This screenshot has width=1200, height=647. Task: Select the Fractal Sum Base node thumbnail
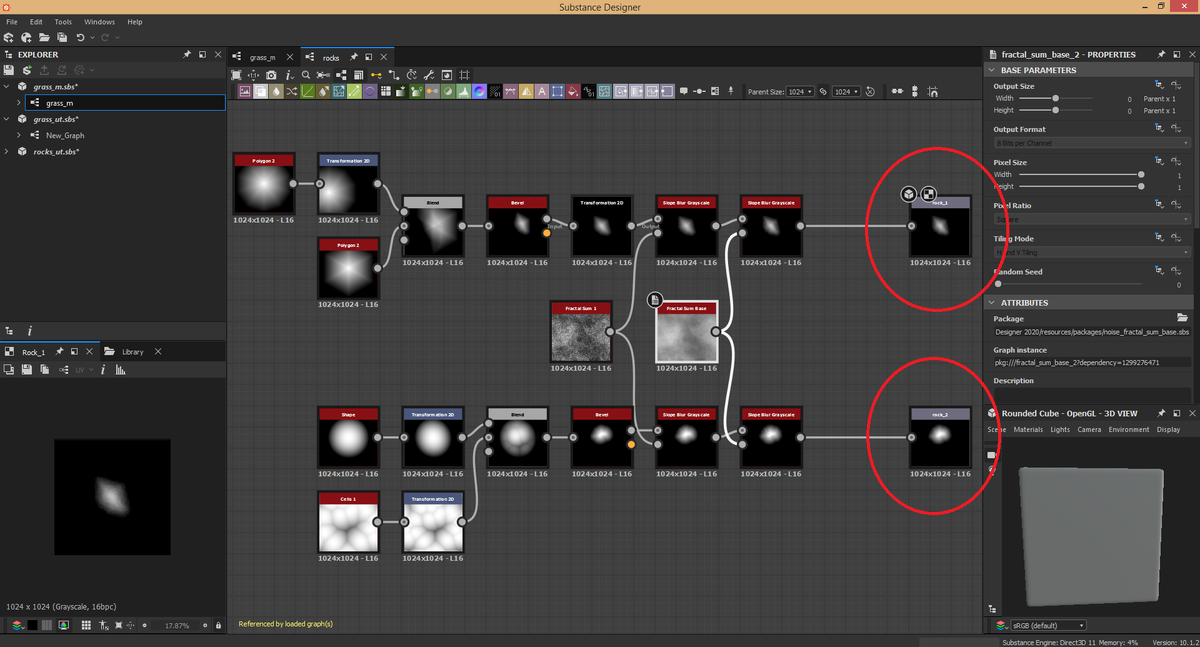click(x=686, y=336)
